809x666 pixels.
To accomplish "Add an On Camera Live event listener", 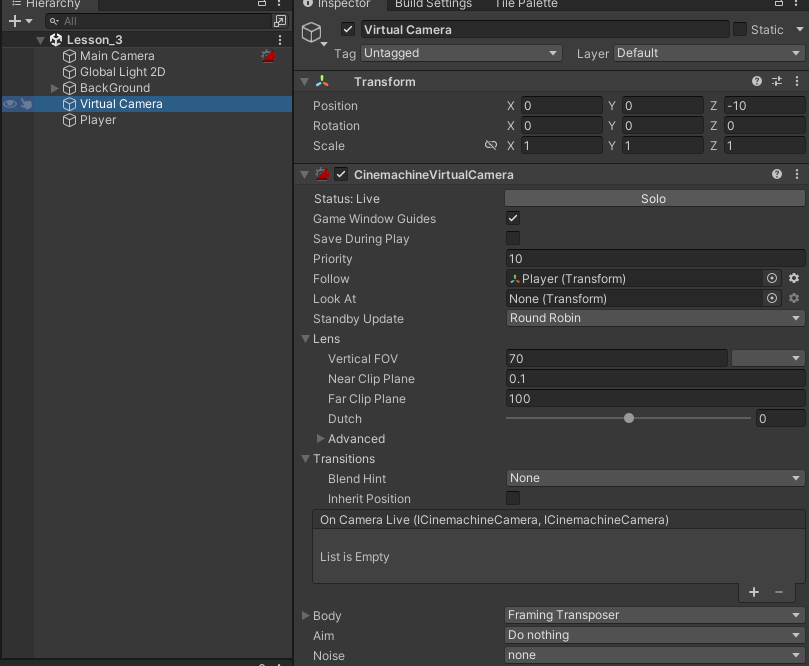I will [753, 592].
